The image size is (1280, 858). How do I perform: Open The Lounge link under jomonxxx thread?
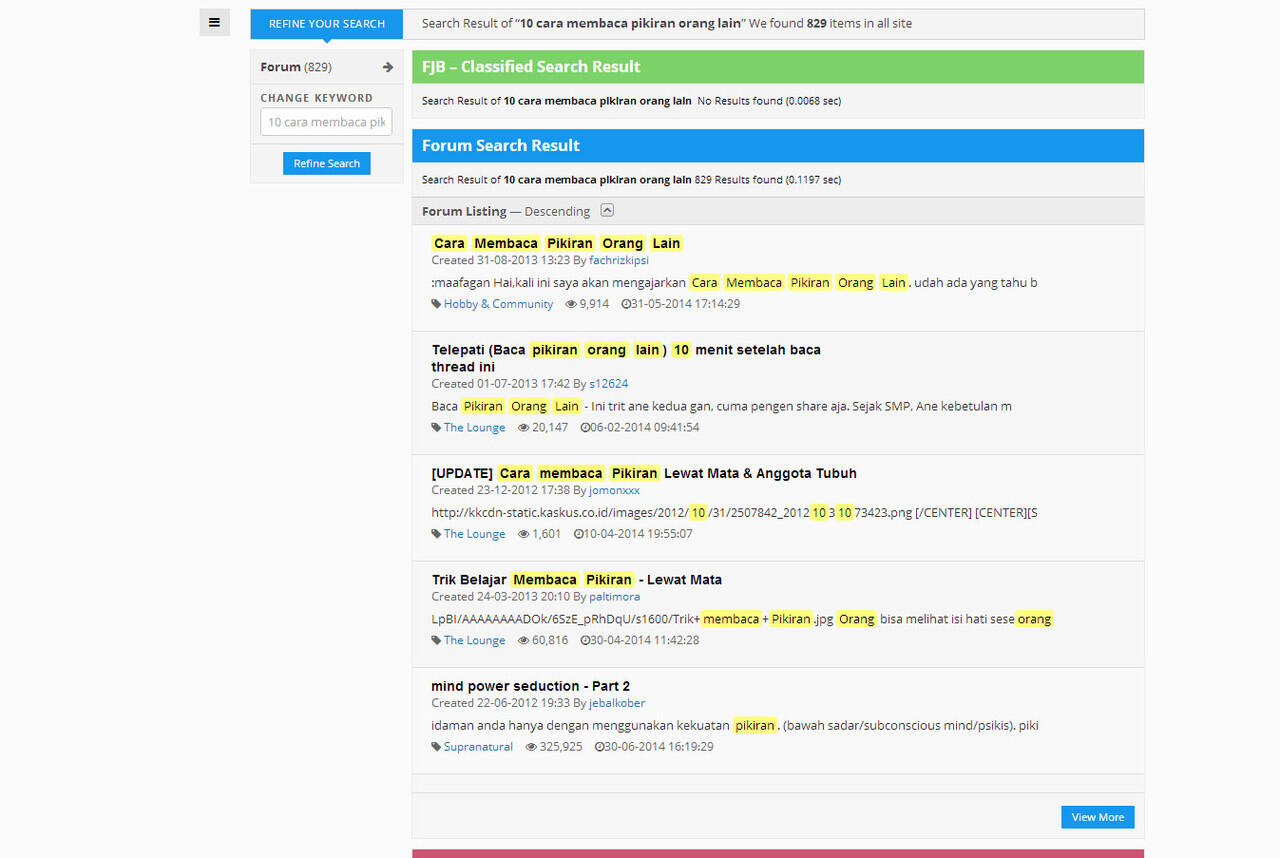(475, 534)
